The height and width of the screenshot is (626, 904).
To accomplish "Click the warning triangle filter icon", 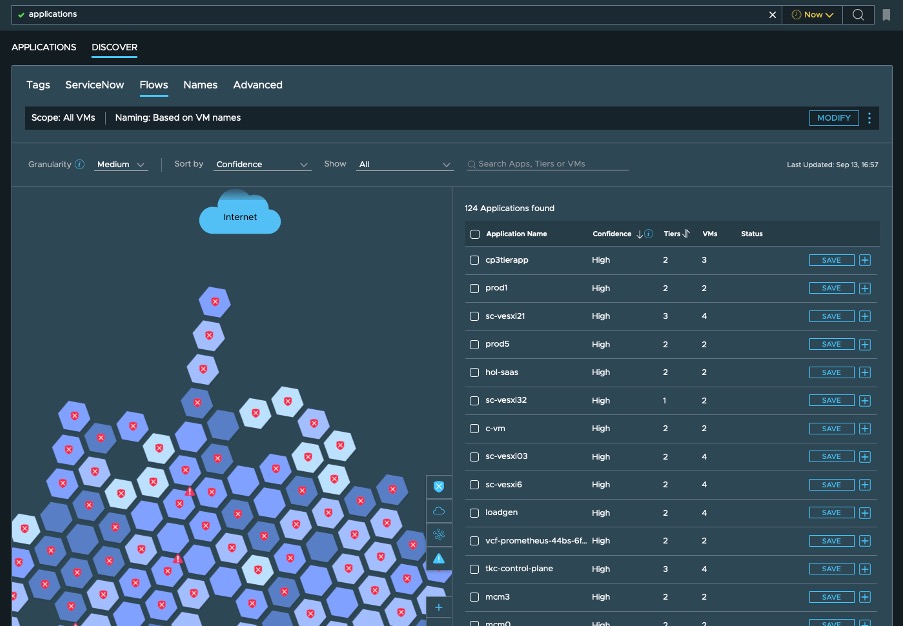I will [x=438, y=560].
